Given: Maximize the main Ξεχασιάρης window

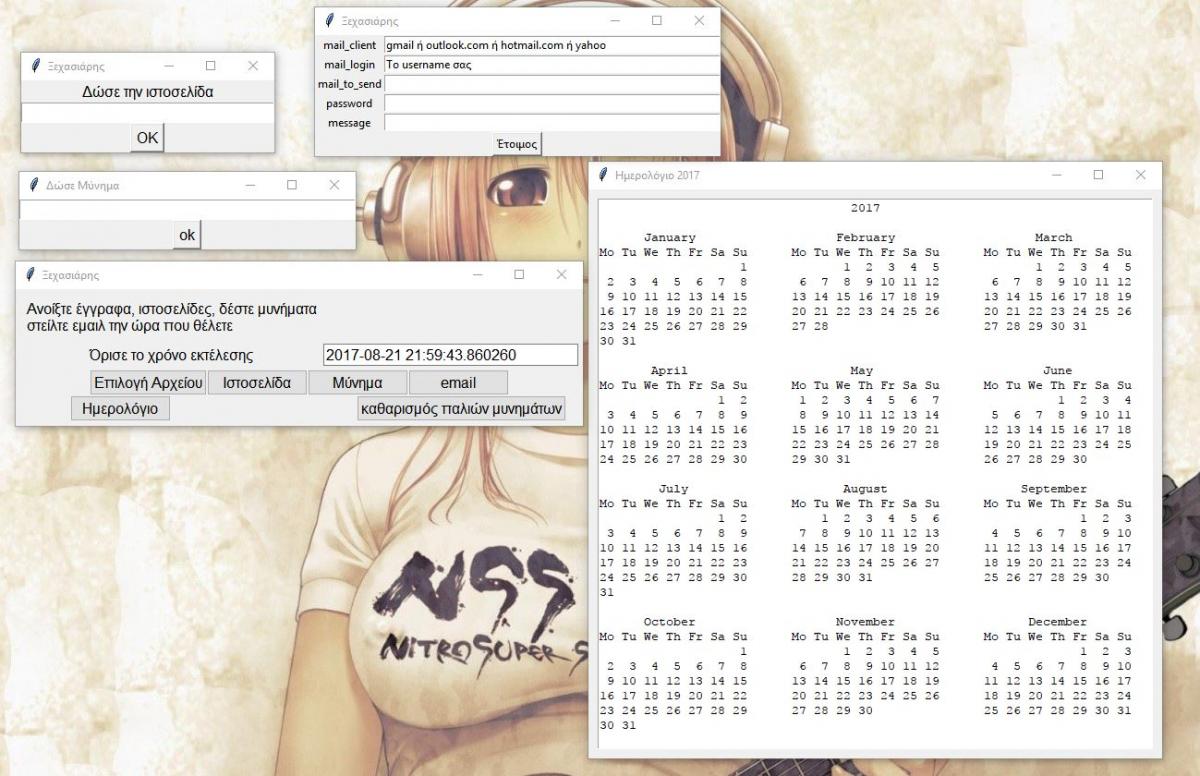Looking at the screenshot, I should (519, 274).
